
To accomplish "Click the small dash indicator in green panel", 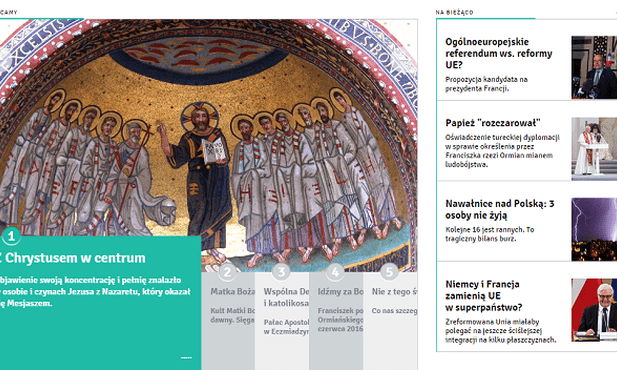I will (x=186, y=358).
